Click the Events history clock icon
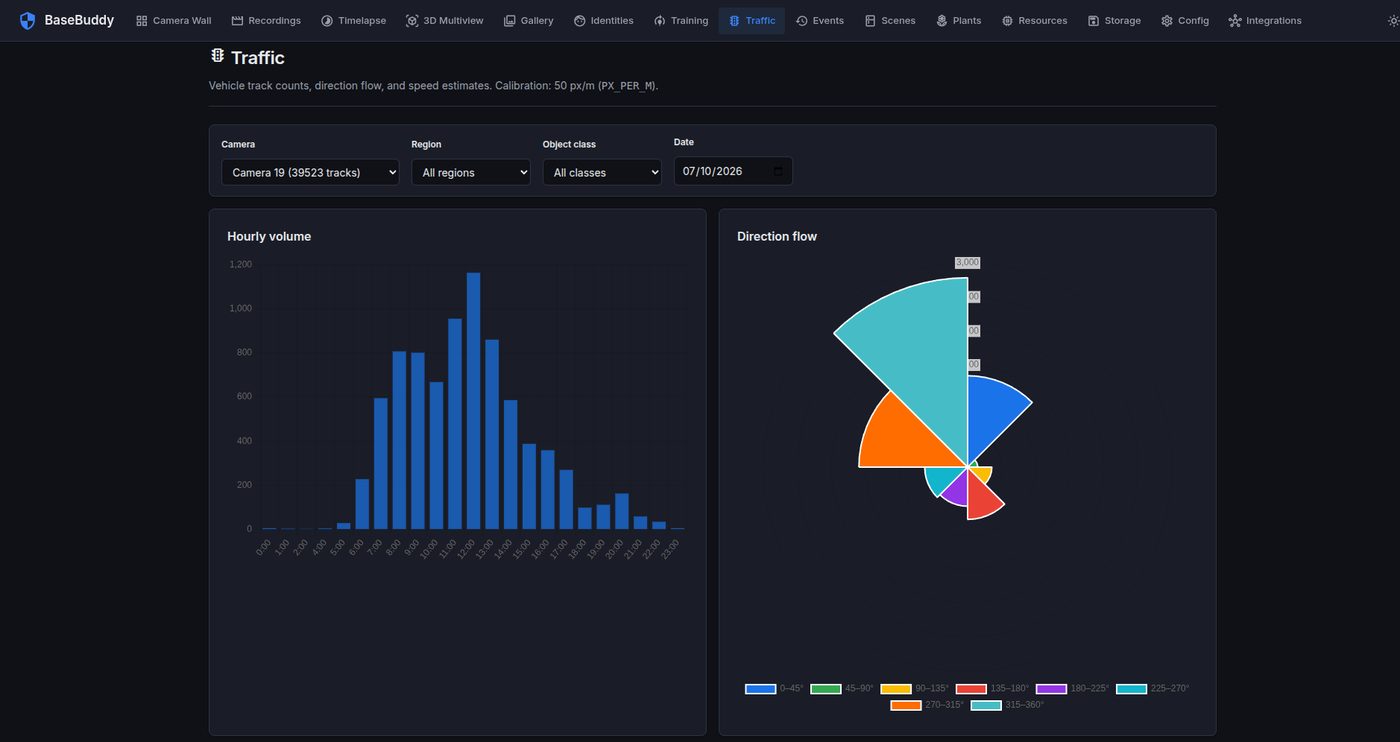Image resolution: width=1400 pixels, height=742 pixels. pyautogui.click(x=802, y=20)
